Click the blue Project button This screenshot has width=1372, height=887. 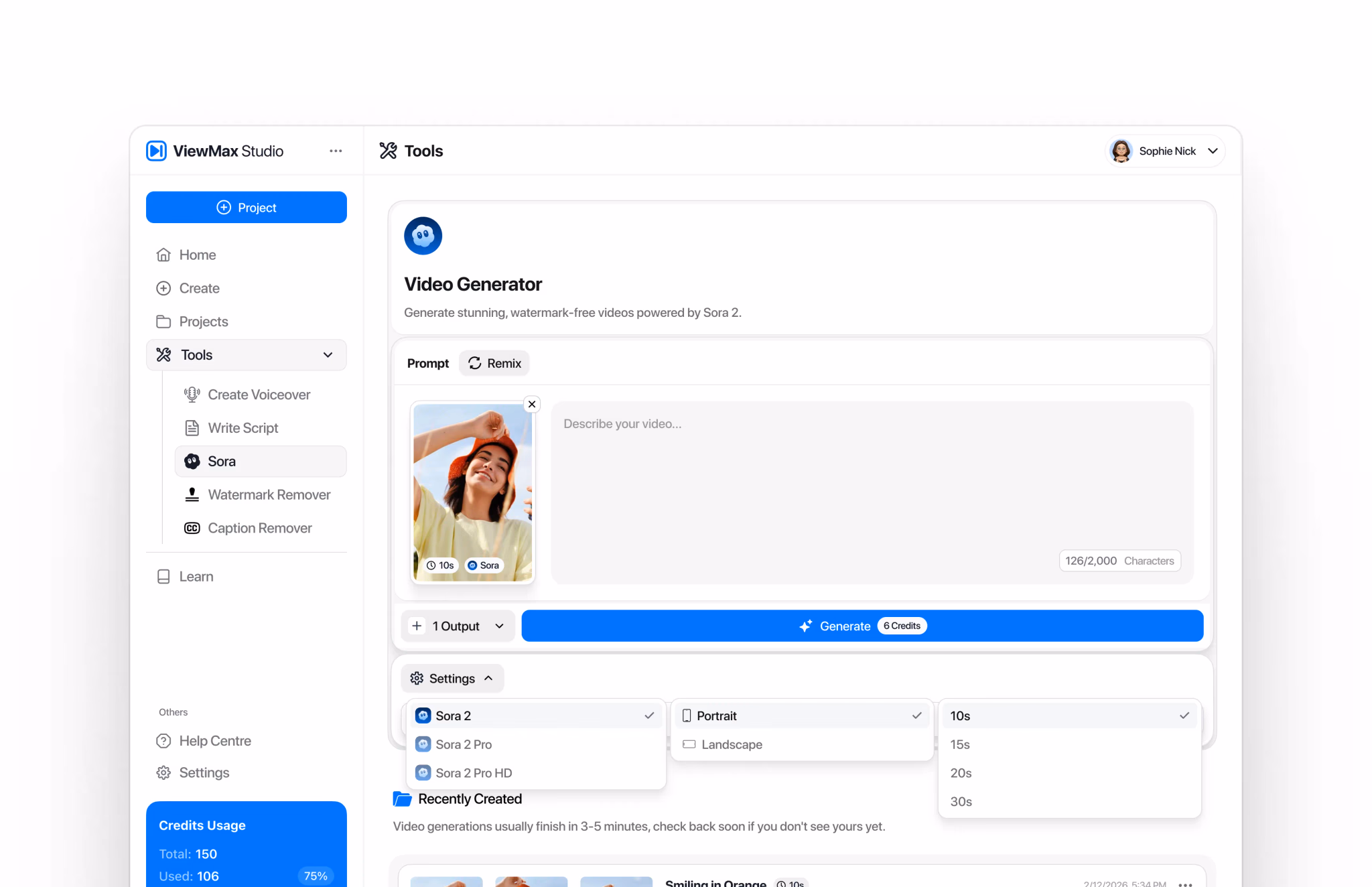pos(246,208)
